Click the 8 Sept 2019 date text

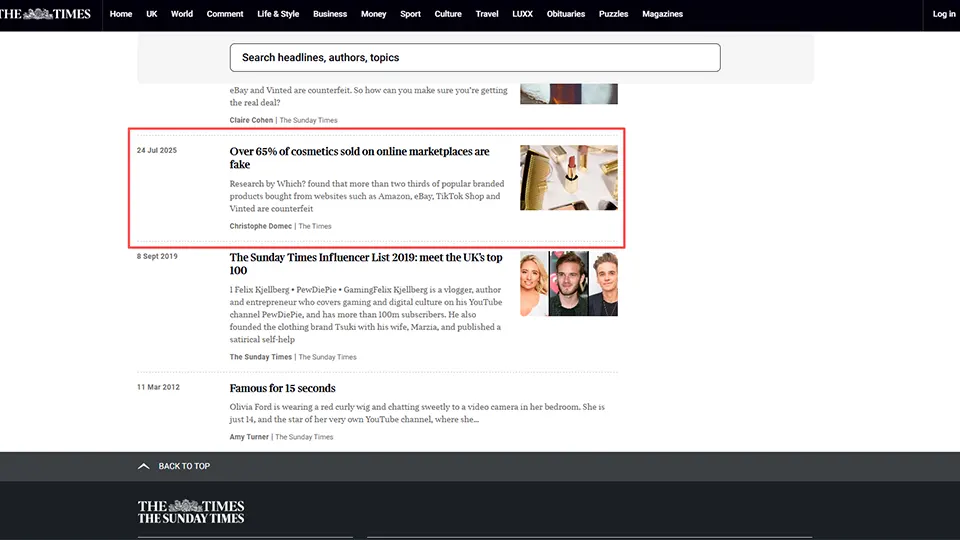(x=157, y=256)
